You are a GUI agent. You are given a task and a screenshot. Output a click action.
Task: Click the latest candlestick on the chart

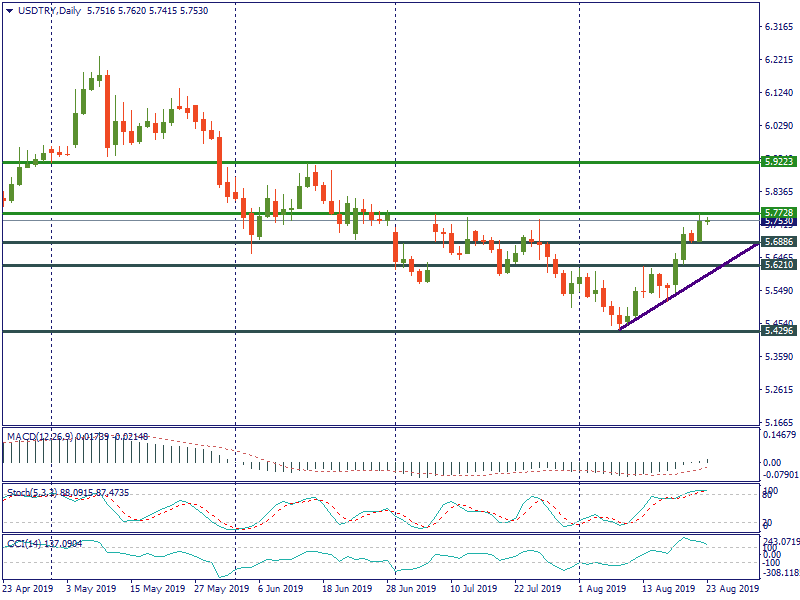[707, 220]
